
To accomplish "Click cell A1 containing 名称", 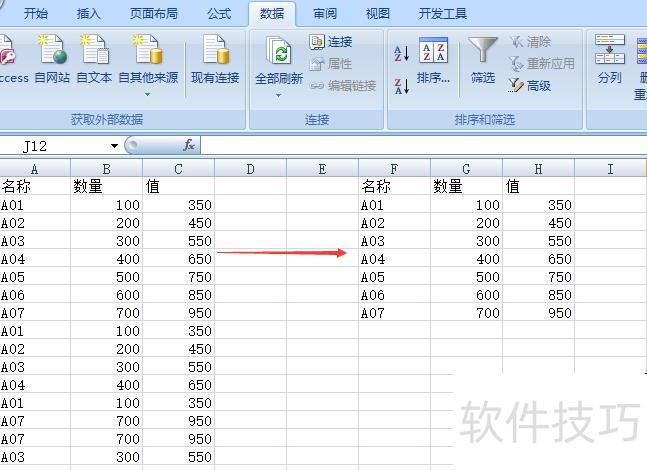I will point(35,187).
